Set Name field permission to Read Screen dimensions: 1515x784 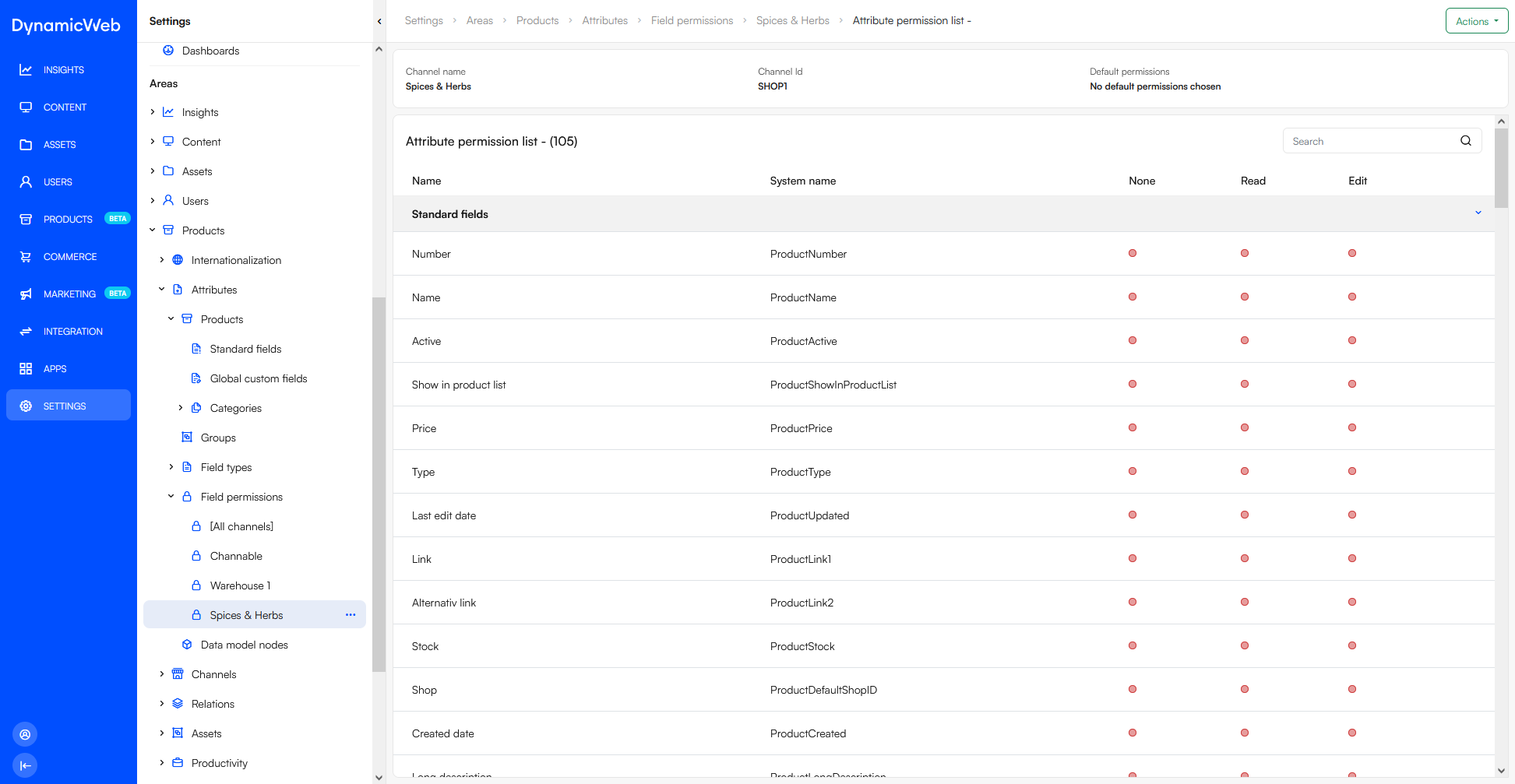pyautogui.click(x=1245, y=297)
